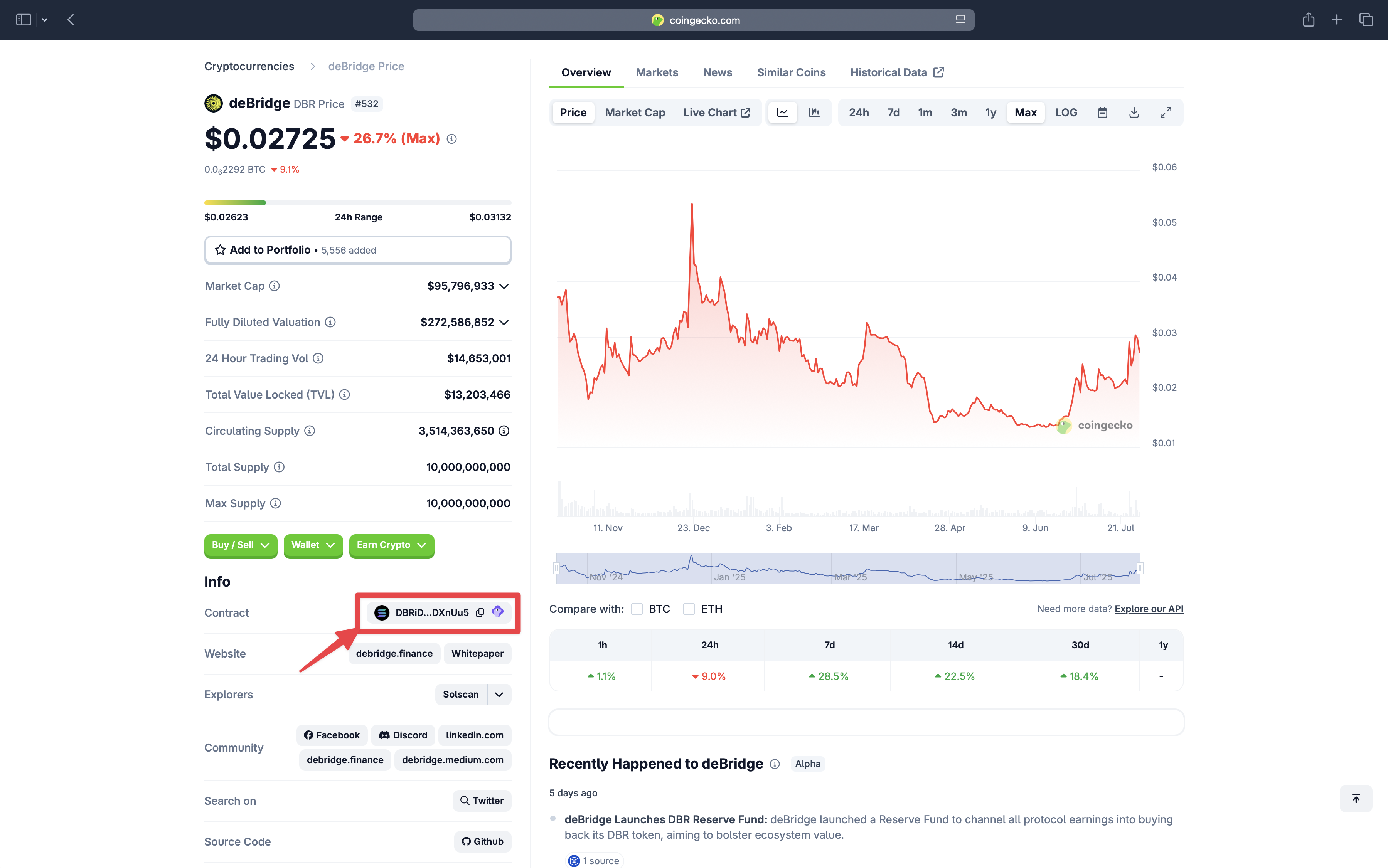The image size is (1388, 868).
Task: Copy the contract address icon
Action: coord(480,612)
